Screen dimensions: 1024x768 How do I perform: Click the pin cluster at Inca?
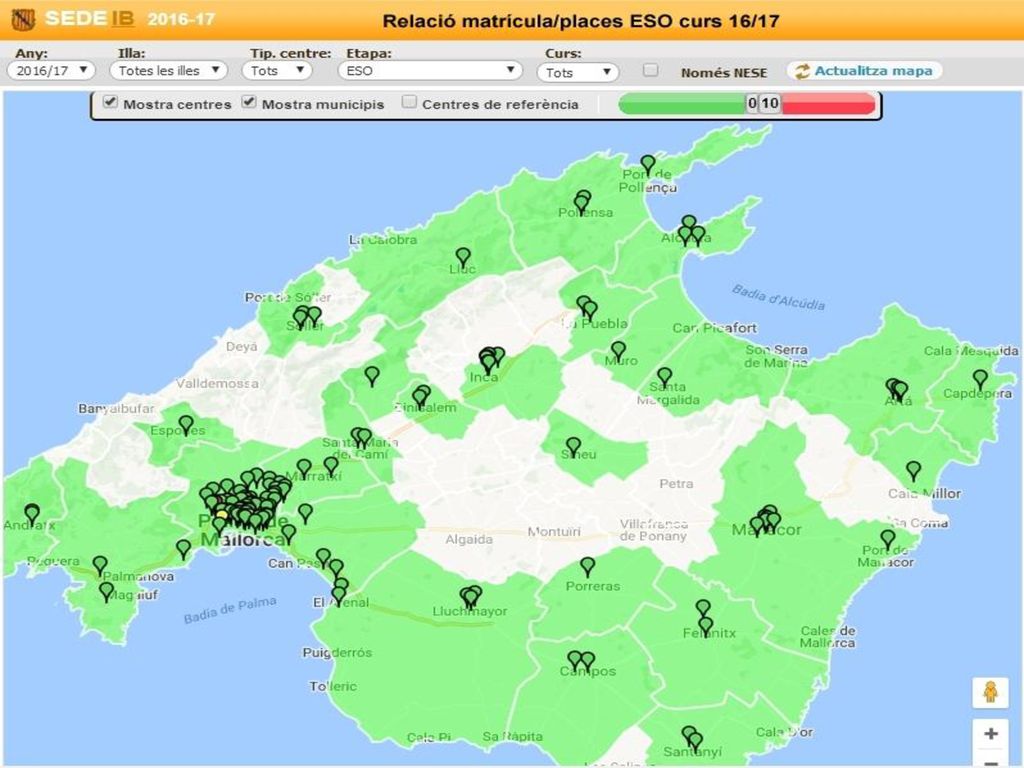point(491,360)
